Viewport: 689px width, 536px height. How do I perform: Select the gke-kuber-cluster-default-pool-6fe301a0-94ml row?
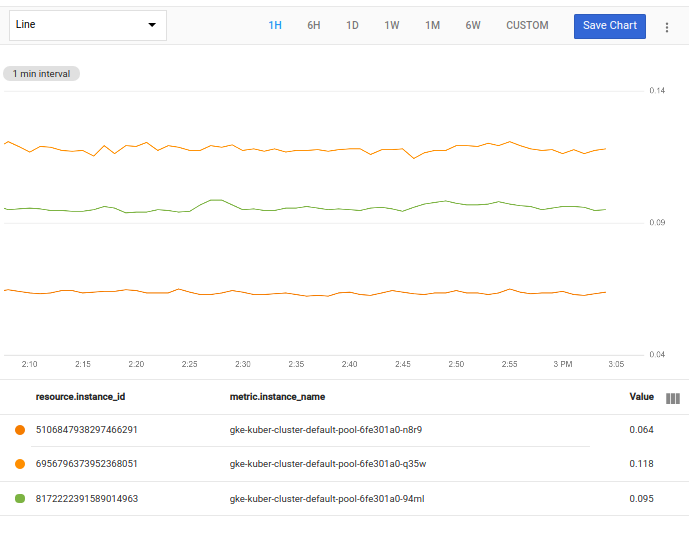tap(327, 498)
